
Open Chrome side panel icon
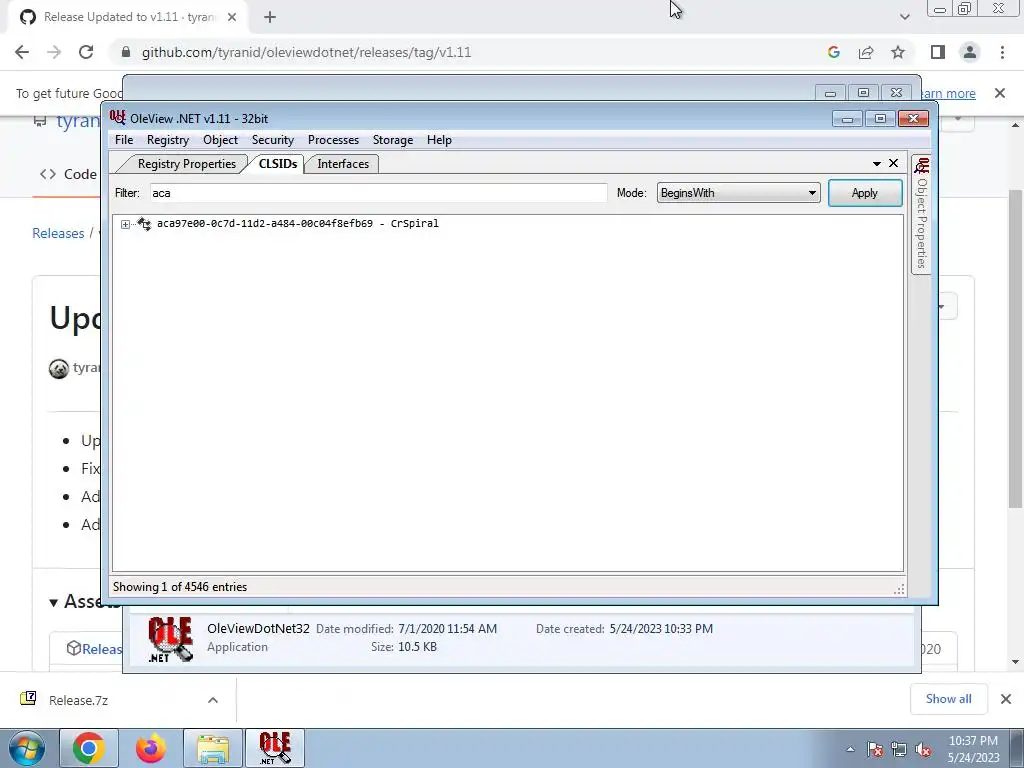coord(938,52)
